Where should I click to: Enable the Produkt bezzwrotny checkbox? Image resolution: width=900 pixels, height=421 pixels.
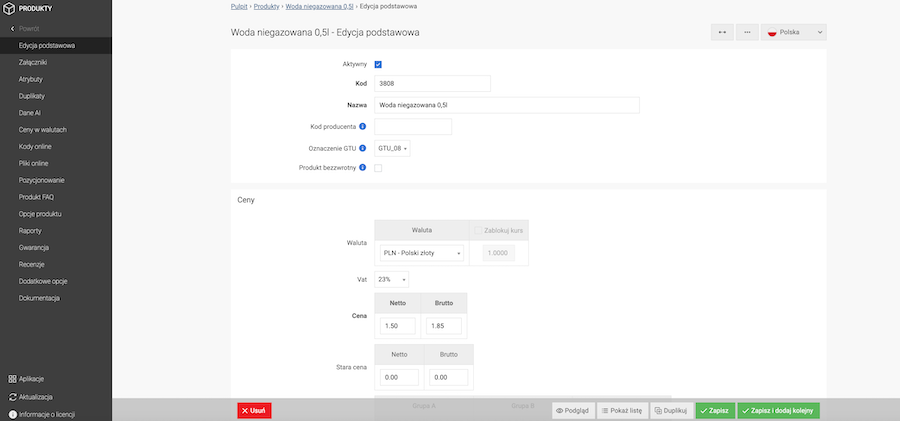tap(378, 168)
